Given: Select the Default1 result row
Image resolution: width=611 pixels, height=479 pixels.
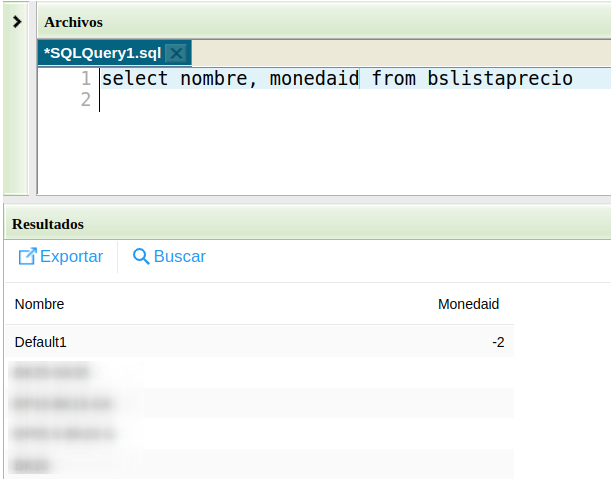Looking at the screenshot, I should click(x=41, y=342).
